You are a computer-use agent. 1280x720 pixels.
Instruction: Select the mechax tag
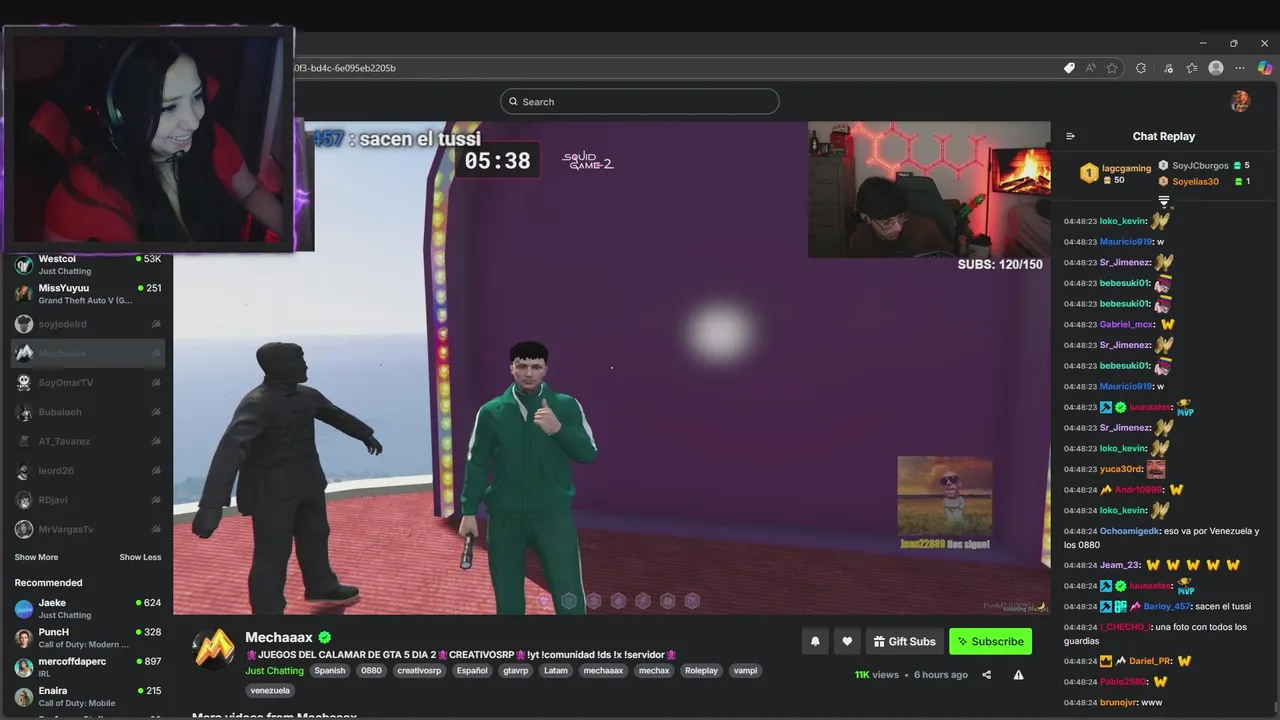click(654, 670)
